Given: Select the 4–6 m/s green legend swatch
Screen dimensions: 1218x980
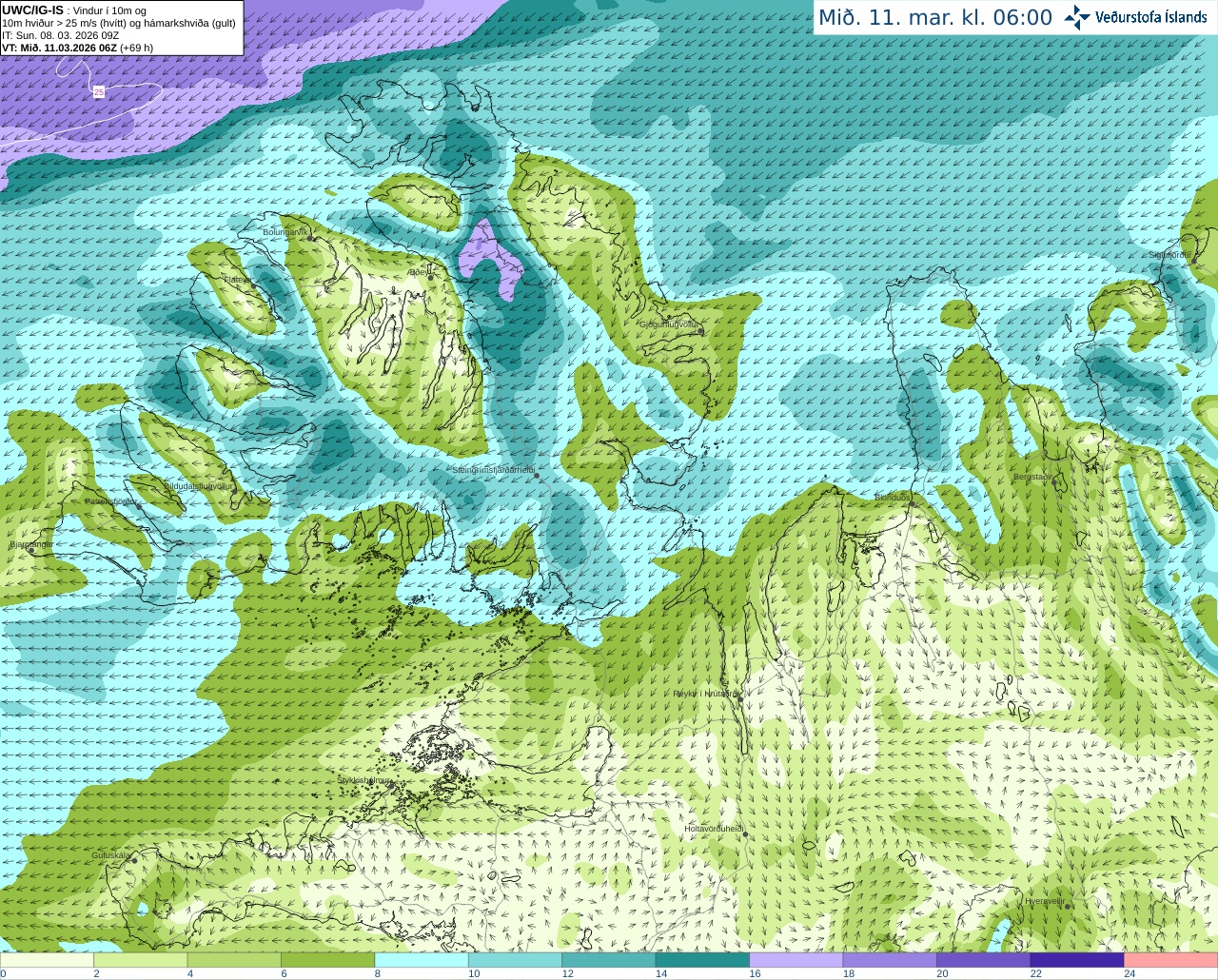Looking at the screenshot, I should coord(234,959).
